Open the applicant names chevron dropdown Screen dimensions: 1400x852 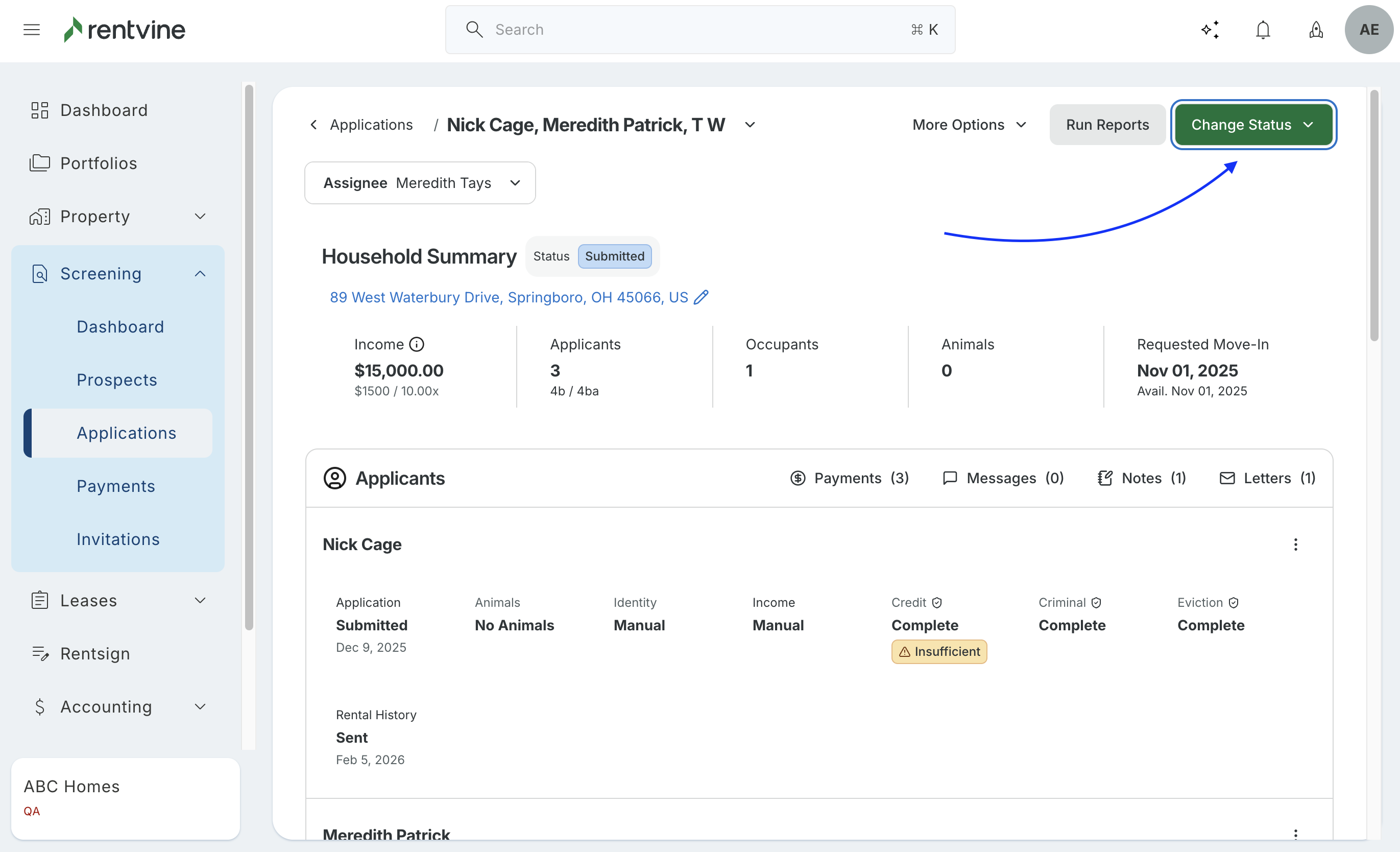(750, 125)
